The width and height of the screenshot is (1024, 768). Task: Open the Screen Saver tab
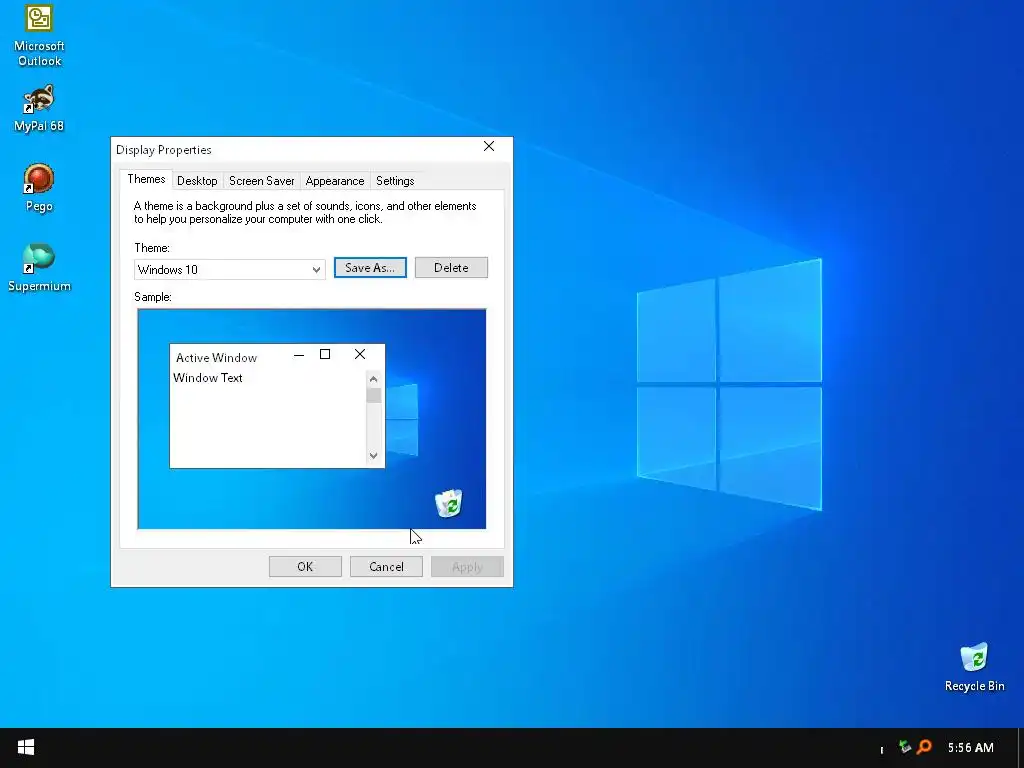point(261,181)
